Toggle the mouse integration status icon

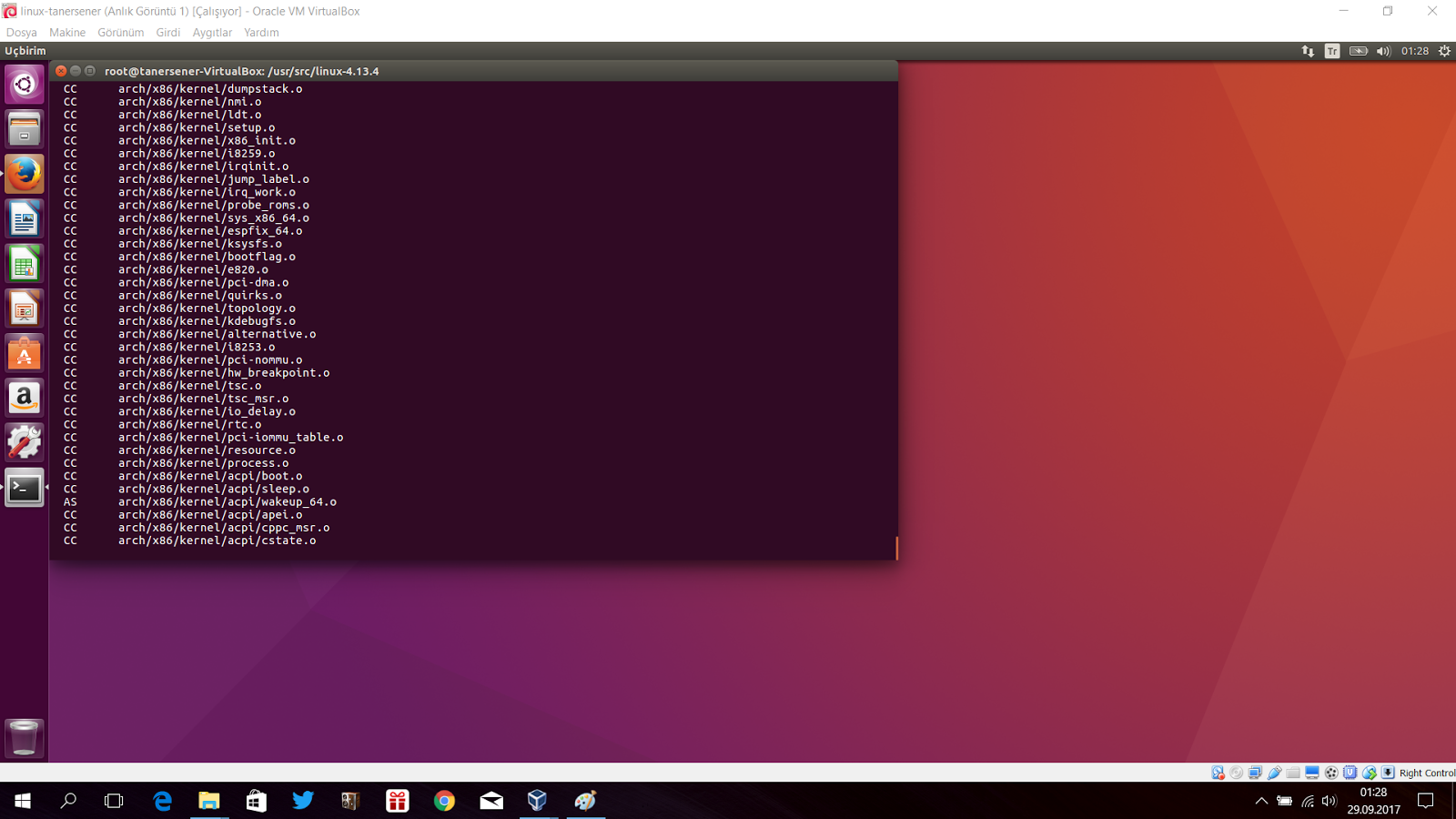tap(1369, 773)
